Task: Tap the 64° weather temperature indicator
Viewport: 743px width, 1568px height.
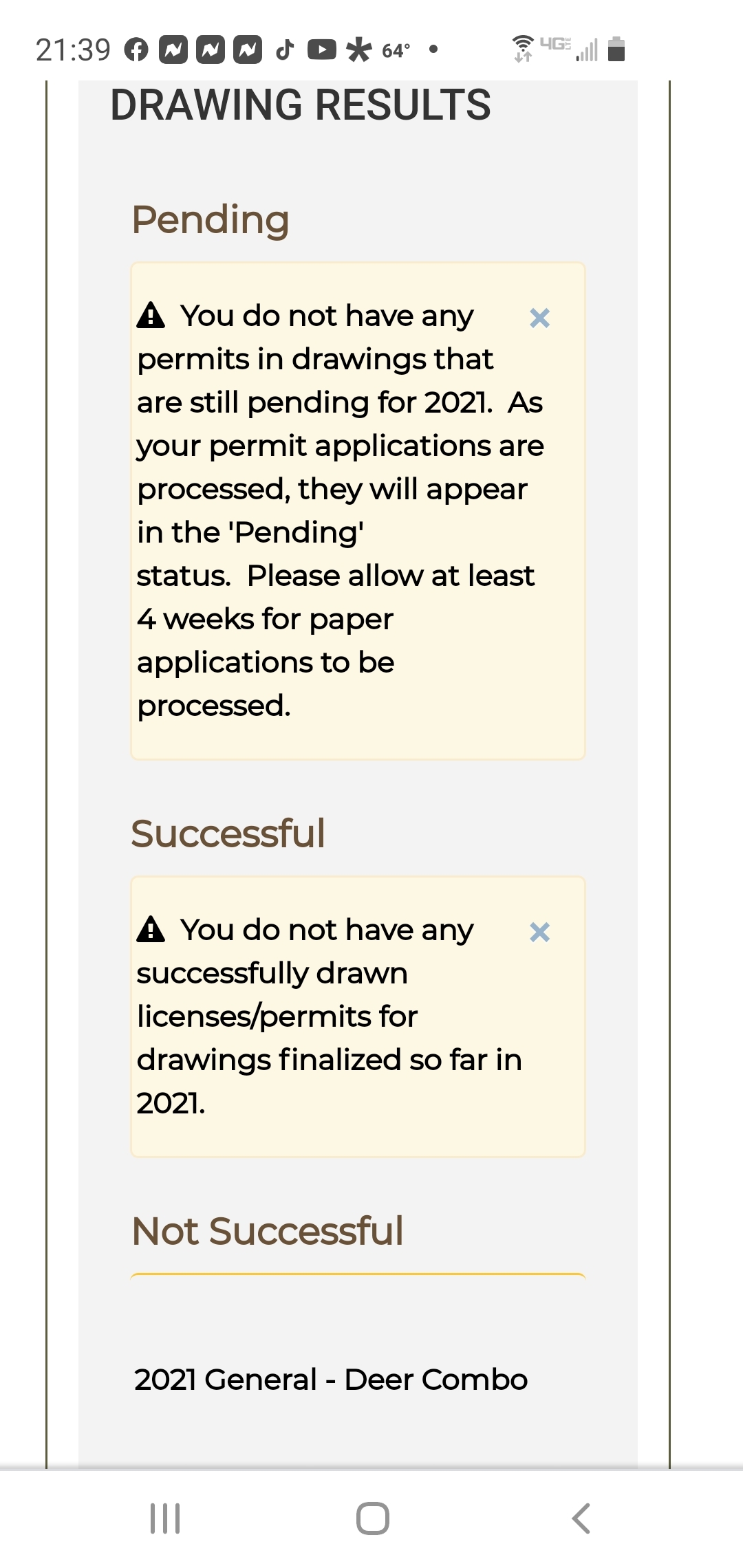Action: (x=396, y=50)
